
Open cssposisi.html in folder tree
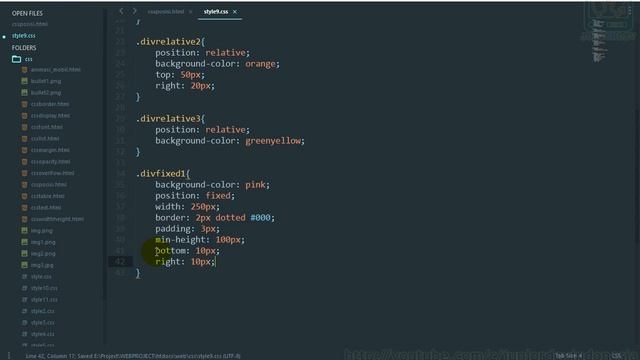click(49, 184)
